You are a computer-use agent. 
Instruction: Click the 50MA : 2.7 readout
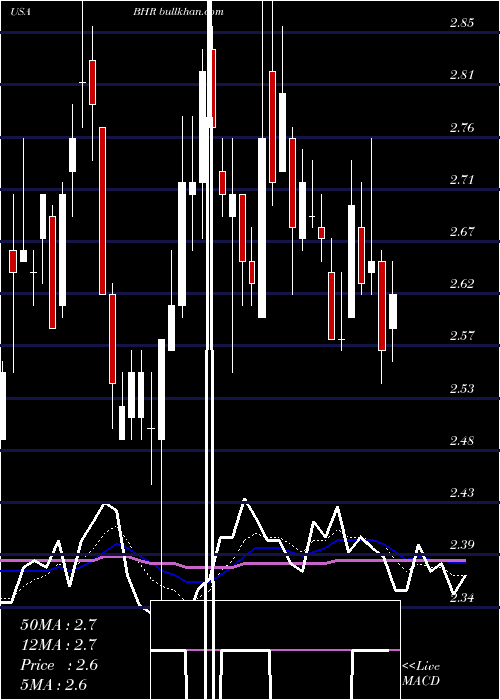tap(58, 625)
